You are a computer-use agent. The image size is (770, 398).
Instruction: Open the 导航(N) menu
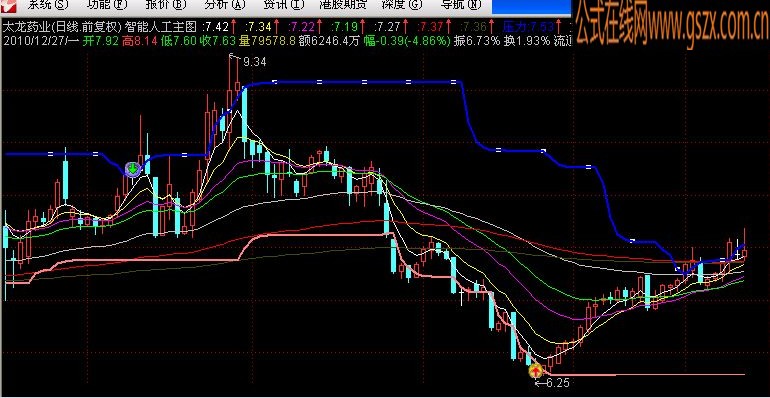click(461, 5)
